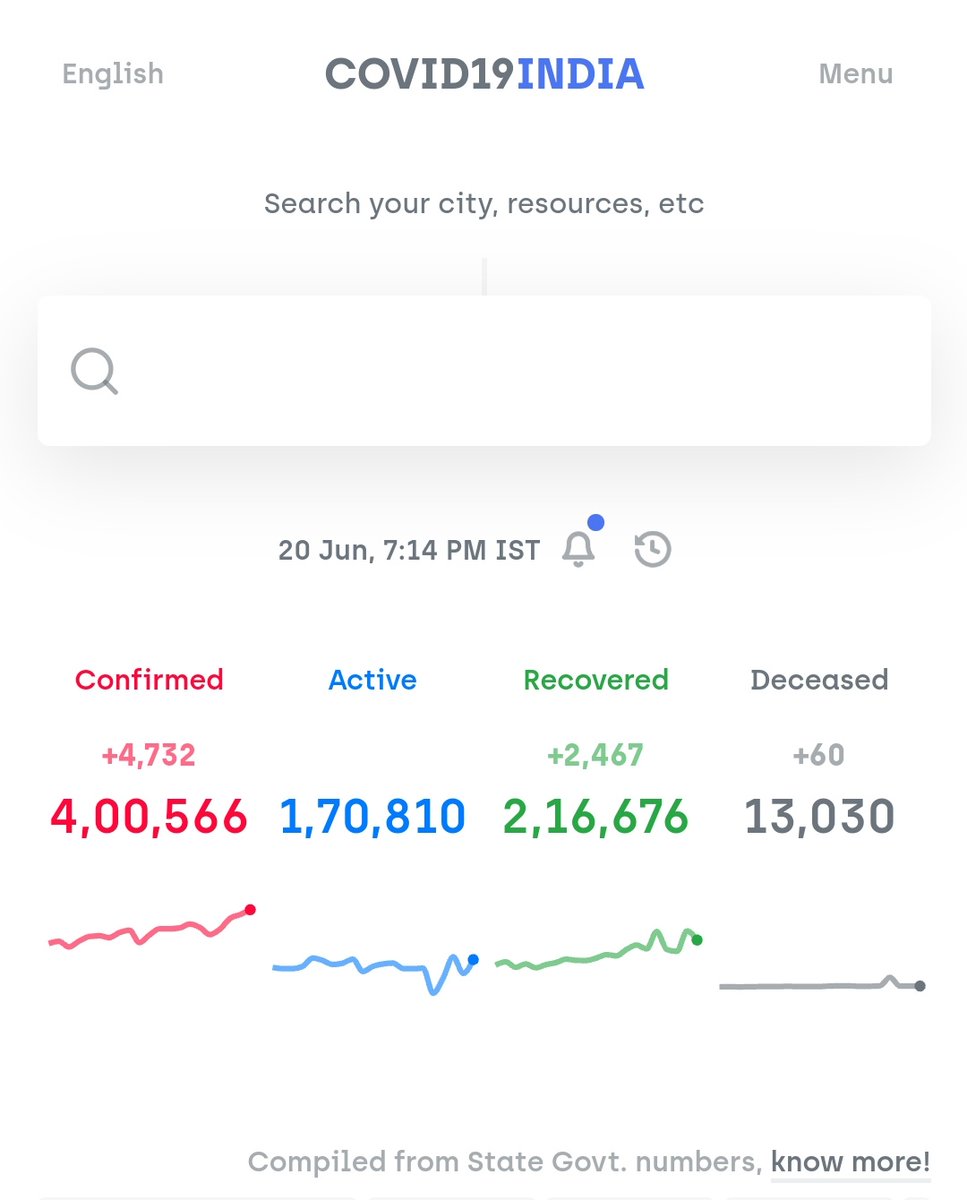Click the COVID19INDIA logo
The width and height of the screenshot is (967, 1200).
click(x=484, y=73)
